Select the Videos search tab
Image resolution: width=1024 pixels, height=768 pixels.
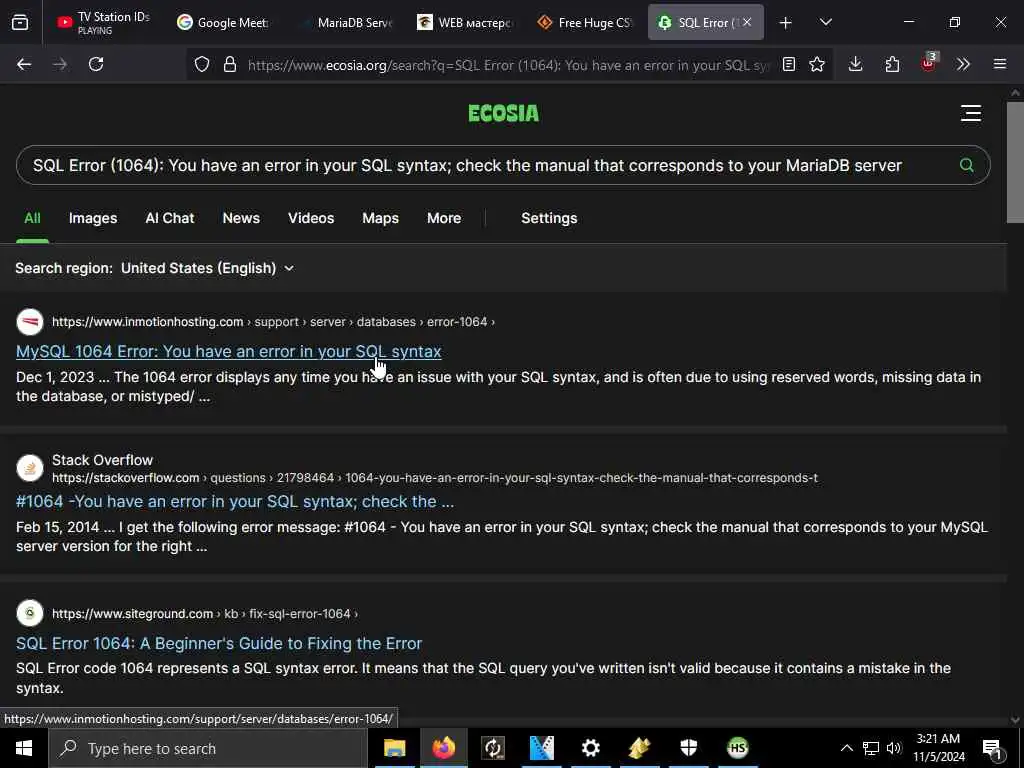pos(311,218)
